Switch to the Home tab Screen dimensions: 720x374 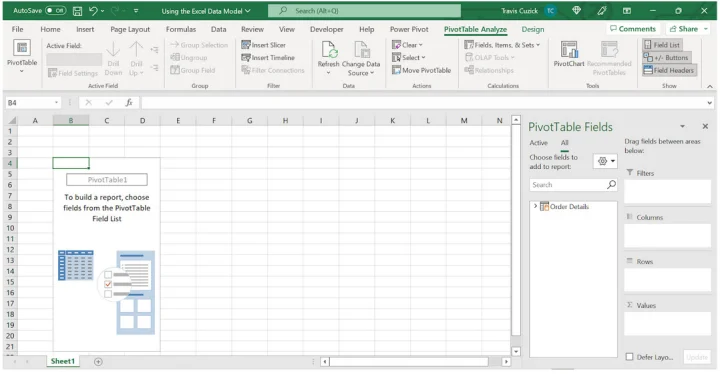(x=50, y=29)
